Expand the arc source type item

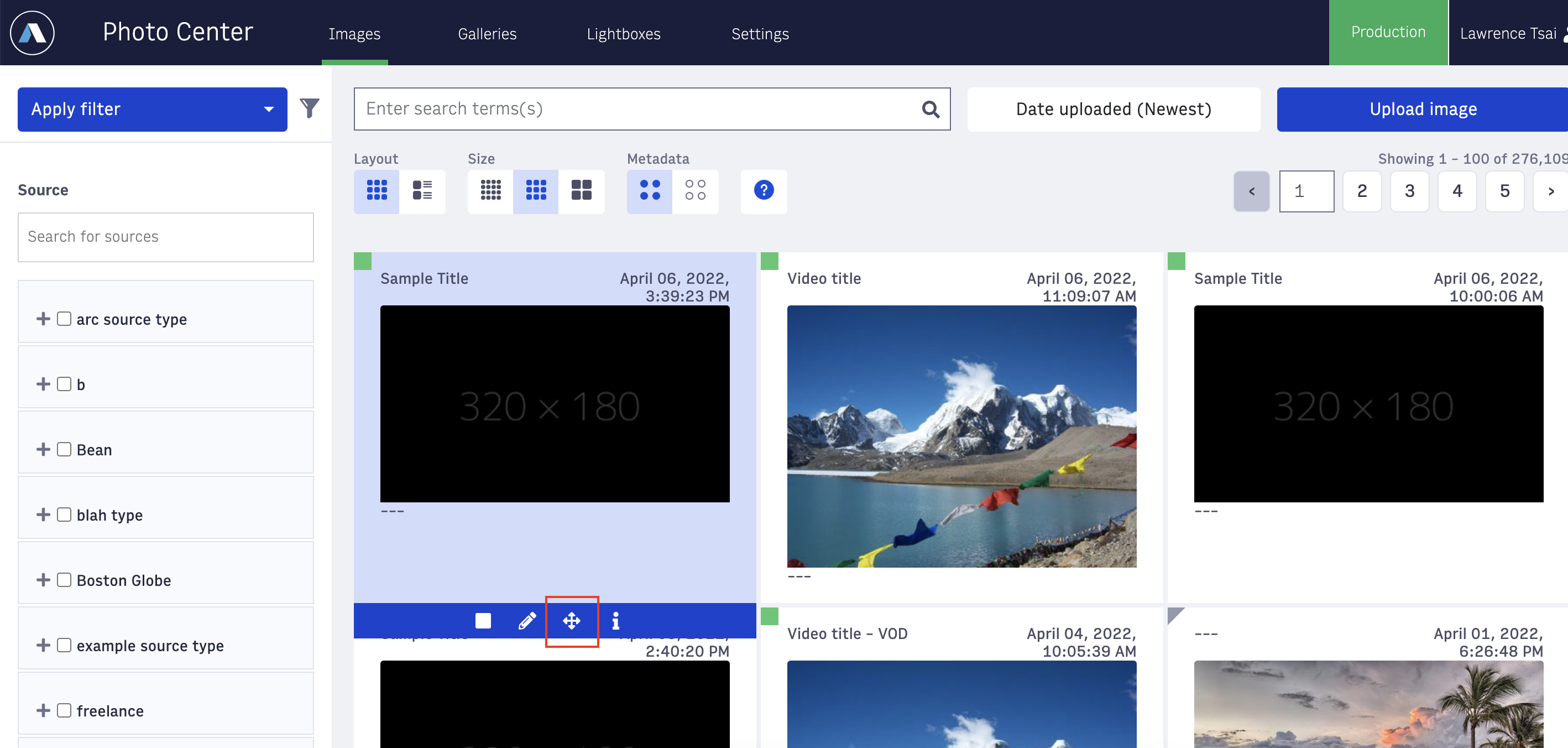43,319
